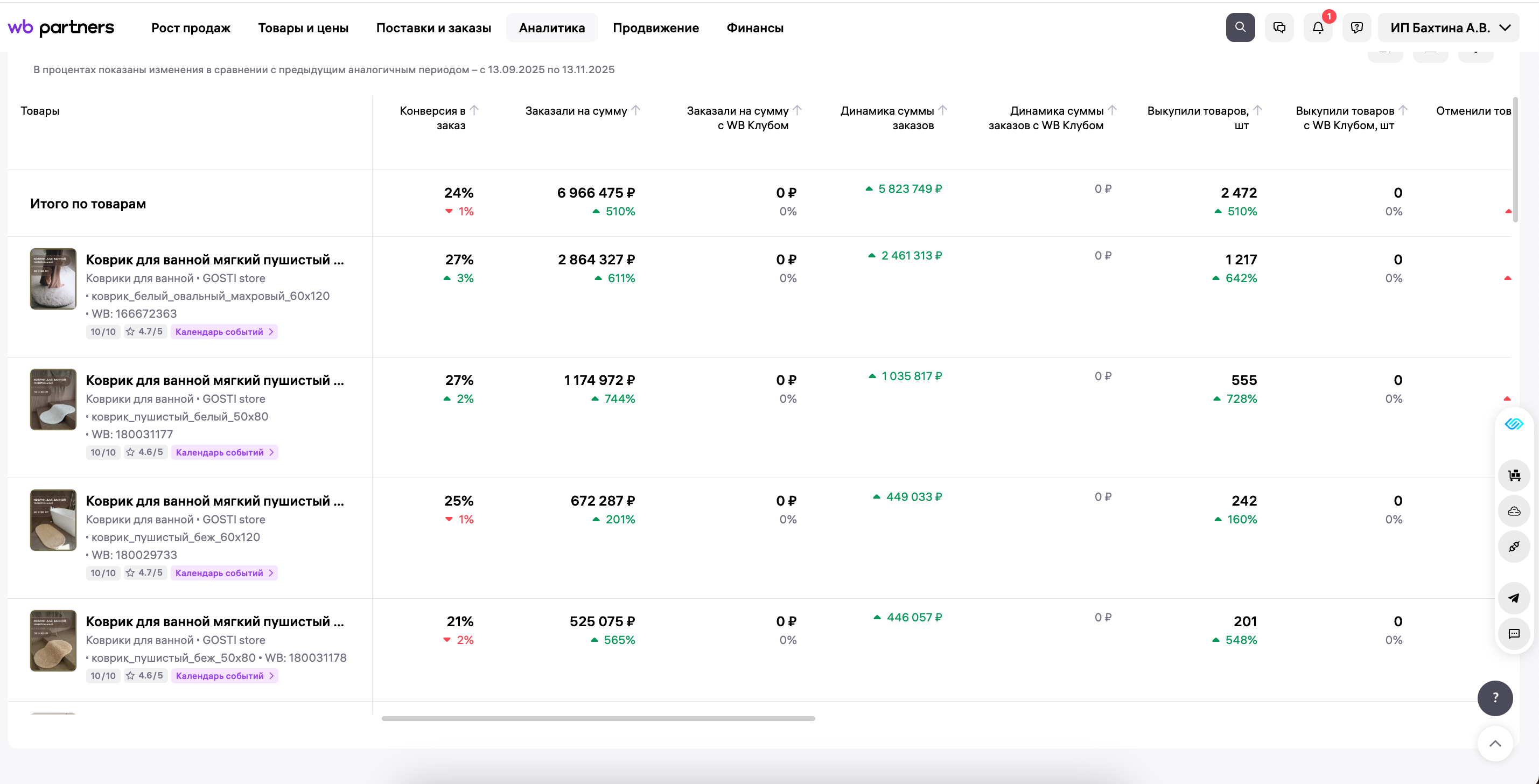The width and height of the screenshot is (1539, 784).
Task: Expand Календарь событий for product WB: 180029733
Action: (x=224, y=573)
